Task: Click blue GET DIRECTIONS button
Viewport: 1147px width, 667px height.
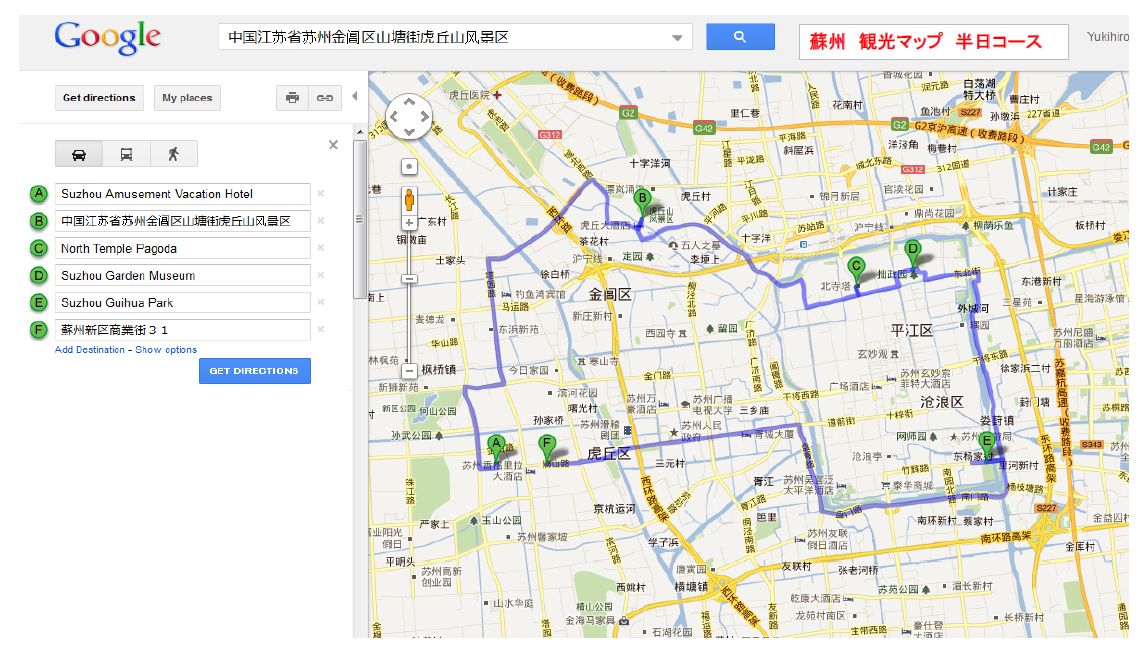Action: click(x=255, y=371)
